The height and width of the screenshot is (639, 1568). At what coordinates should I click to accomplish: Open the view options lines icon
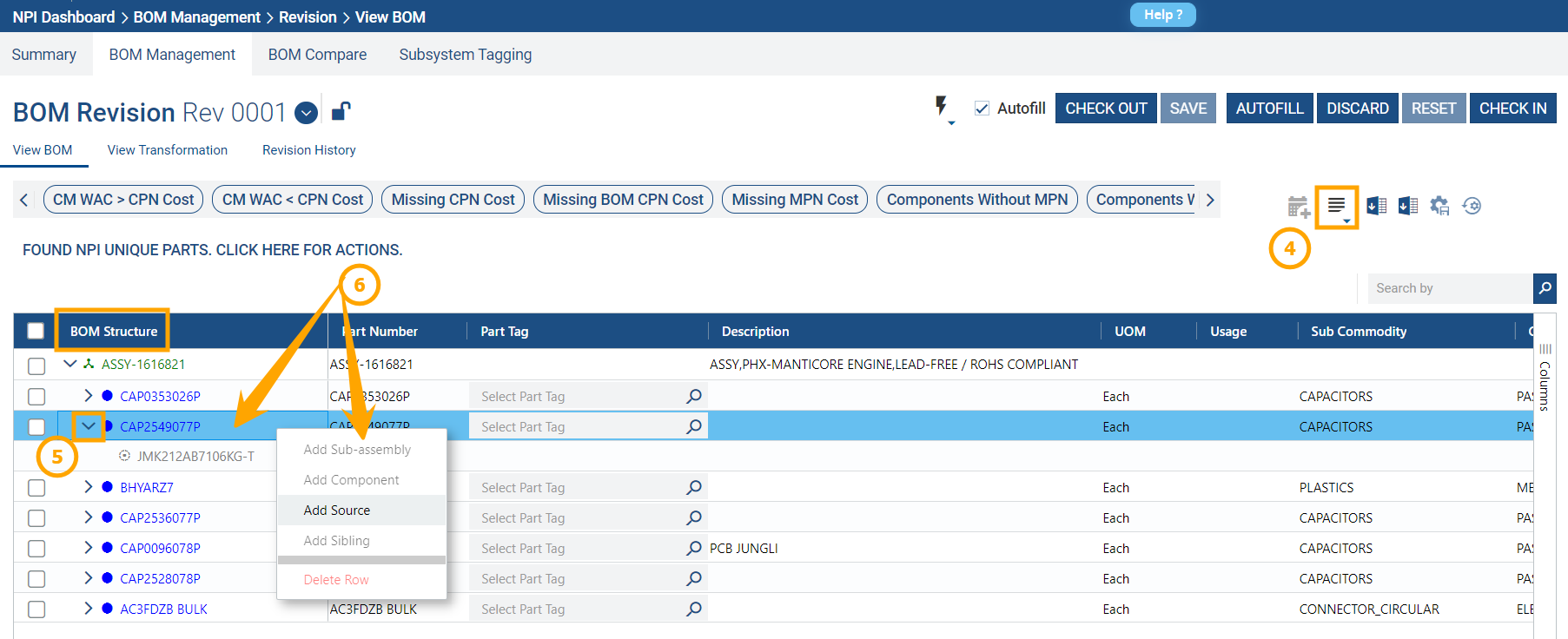[1336, 206]
